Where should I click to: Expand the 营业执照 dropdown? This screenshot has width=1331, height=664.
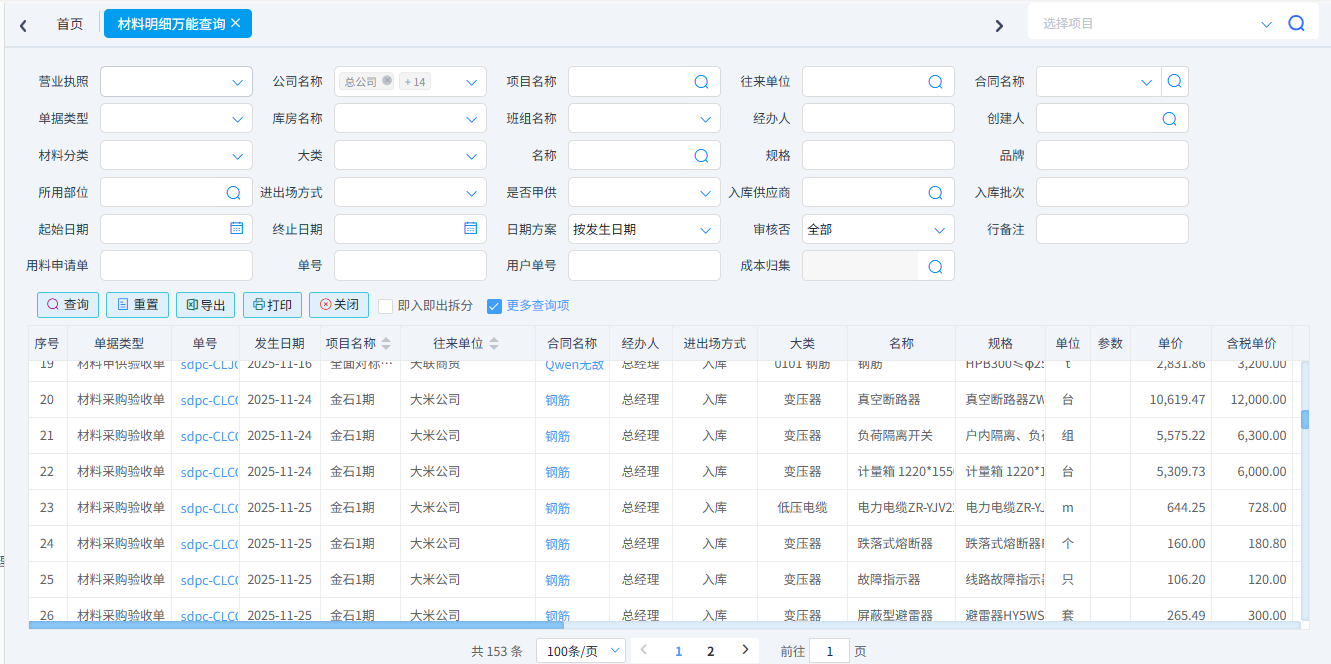[237, 82]
